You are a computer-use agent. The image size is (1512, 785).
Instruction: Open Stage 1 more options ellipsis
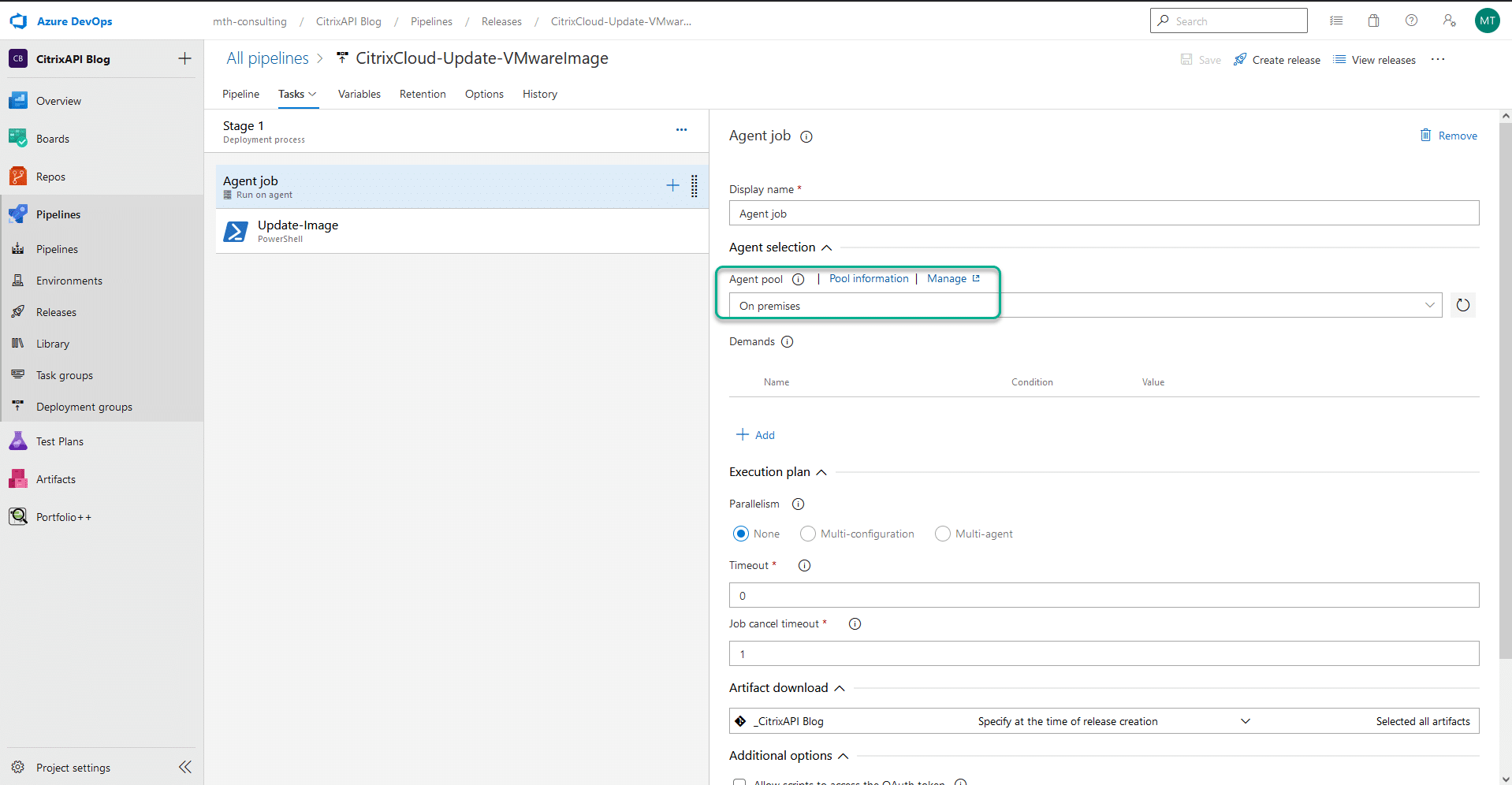click(681, 129)
